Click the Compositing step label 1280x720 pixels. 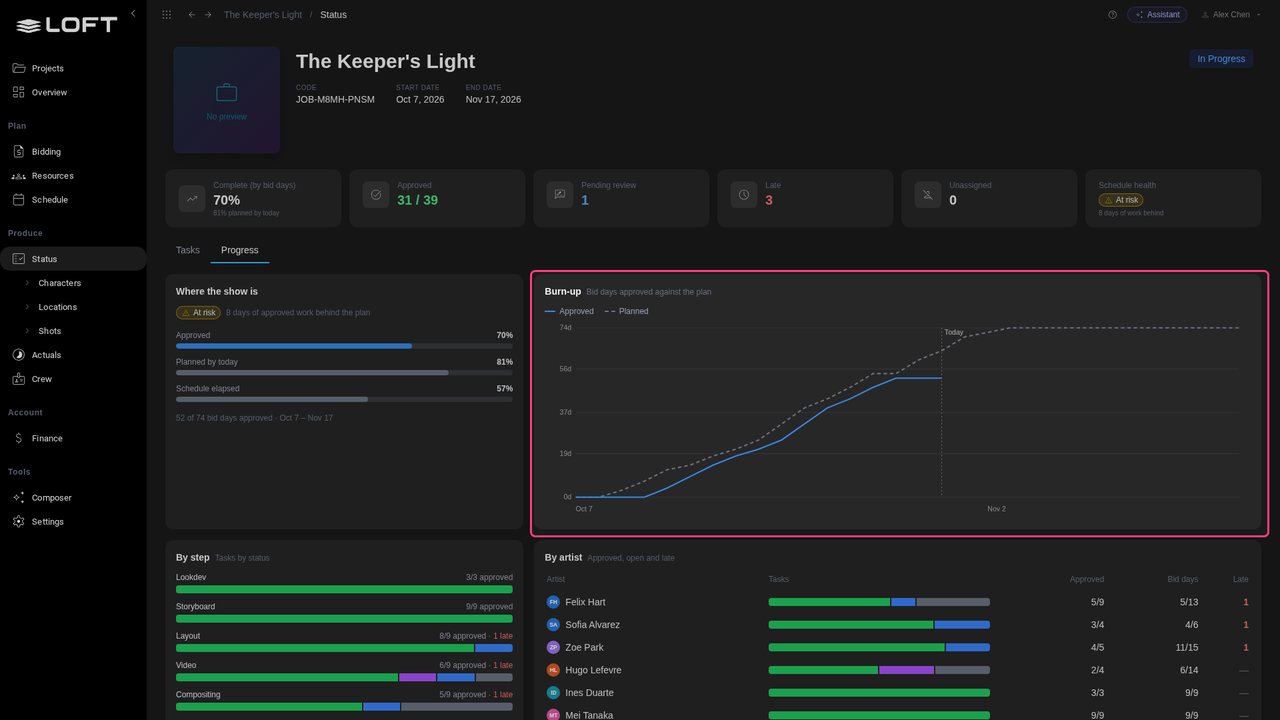(198, 695)
